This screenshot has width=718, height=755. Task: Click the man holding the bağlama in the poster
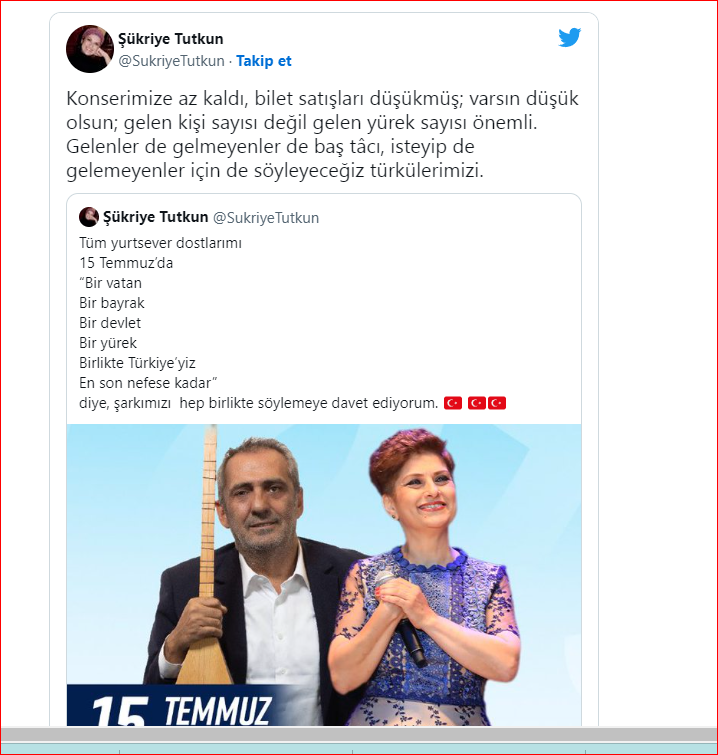tap(250, 568)
